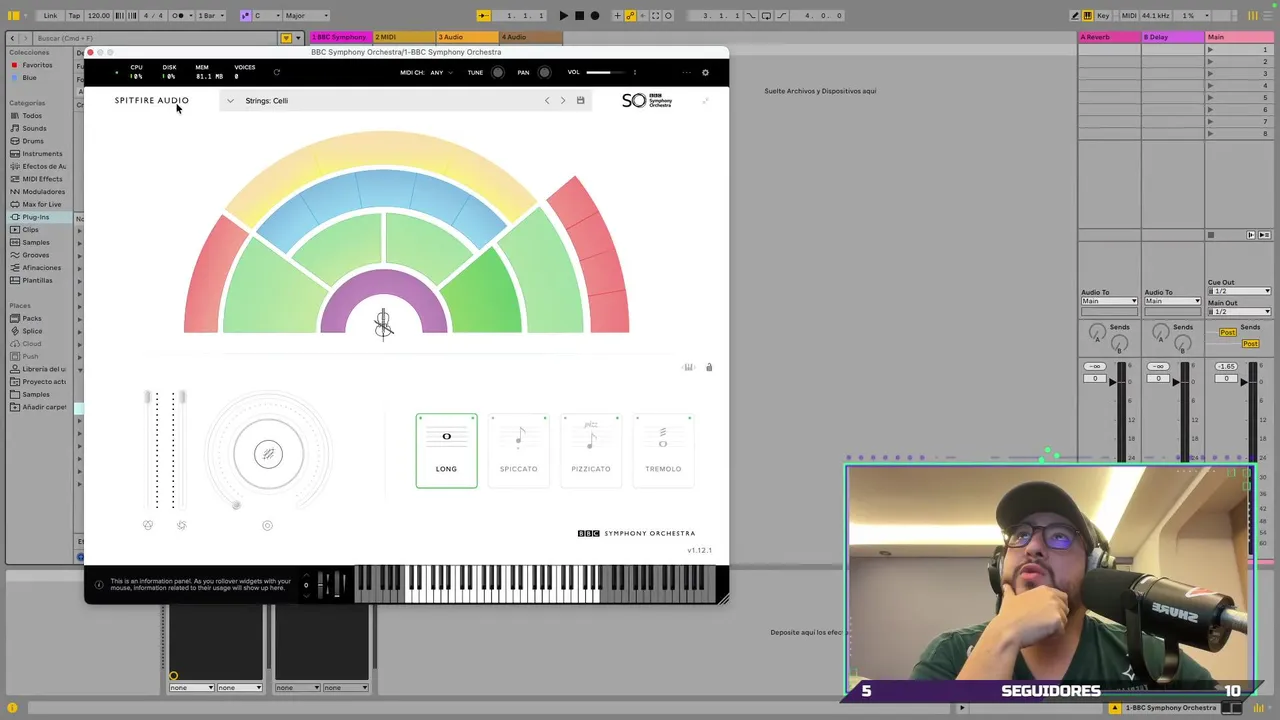
Task: Select the B Delay return track
Action: [x=1172, y=37]
